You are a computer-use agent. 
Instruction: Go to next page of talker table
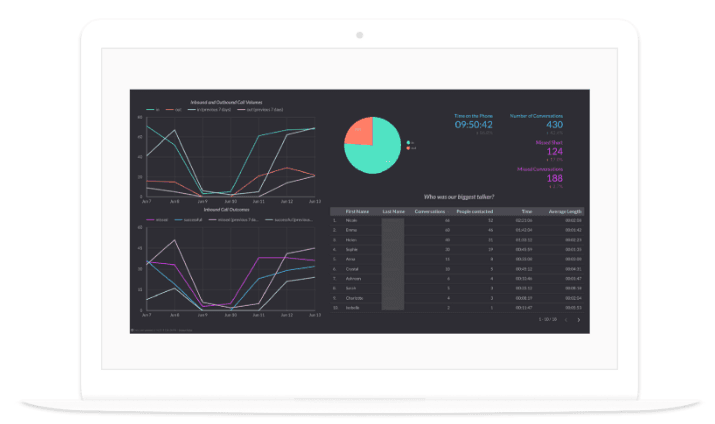(578, 319)
